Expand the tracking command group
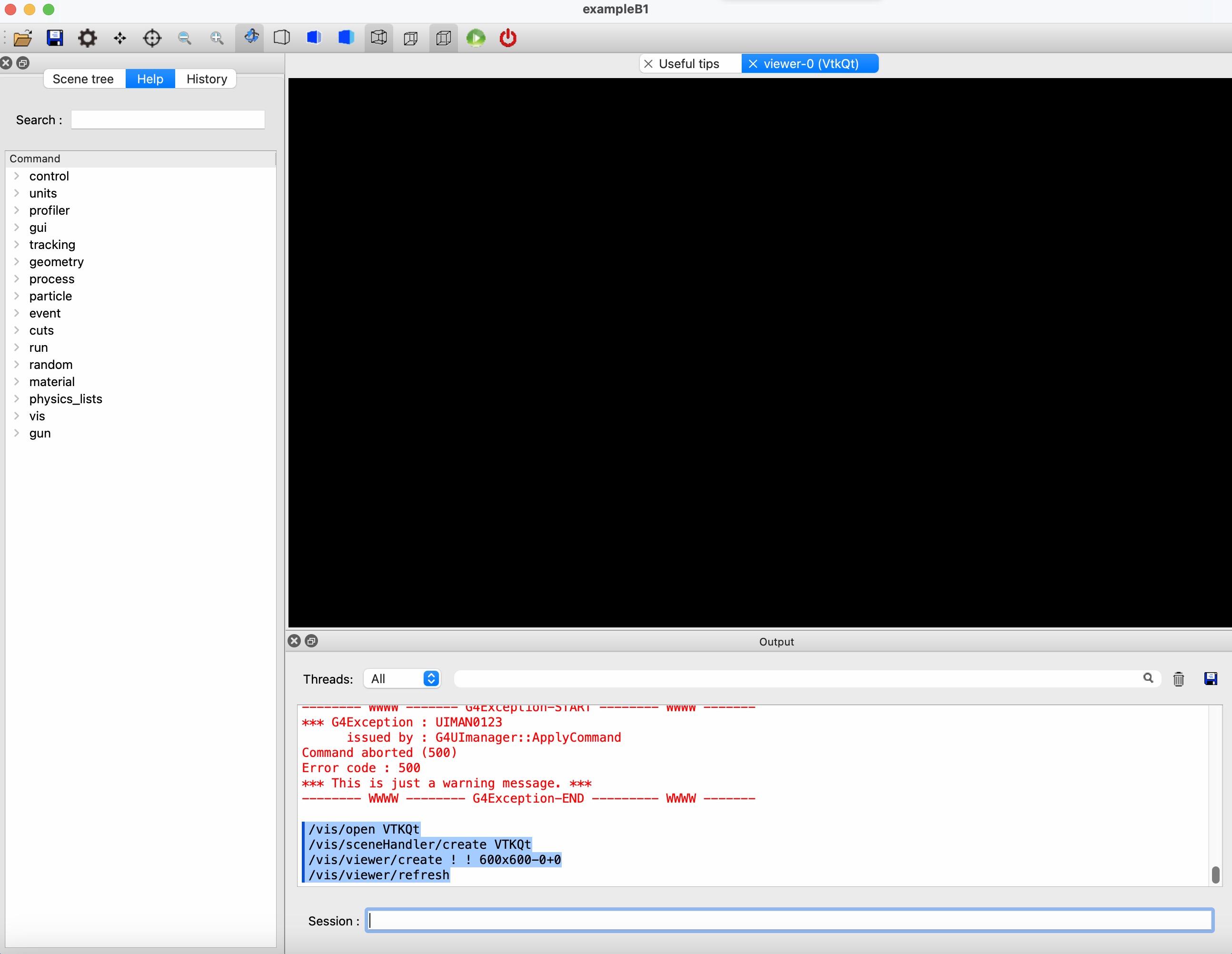 pos(17,244)
